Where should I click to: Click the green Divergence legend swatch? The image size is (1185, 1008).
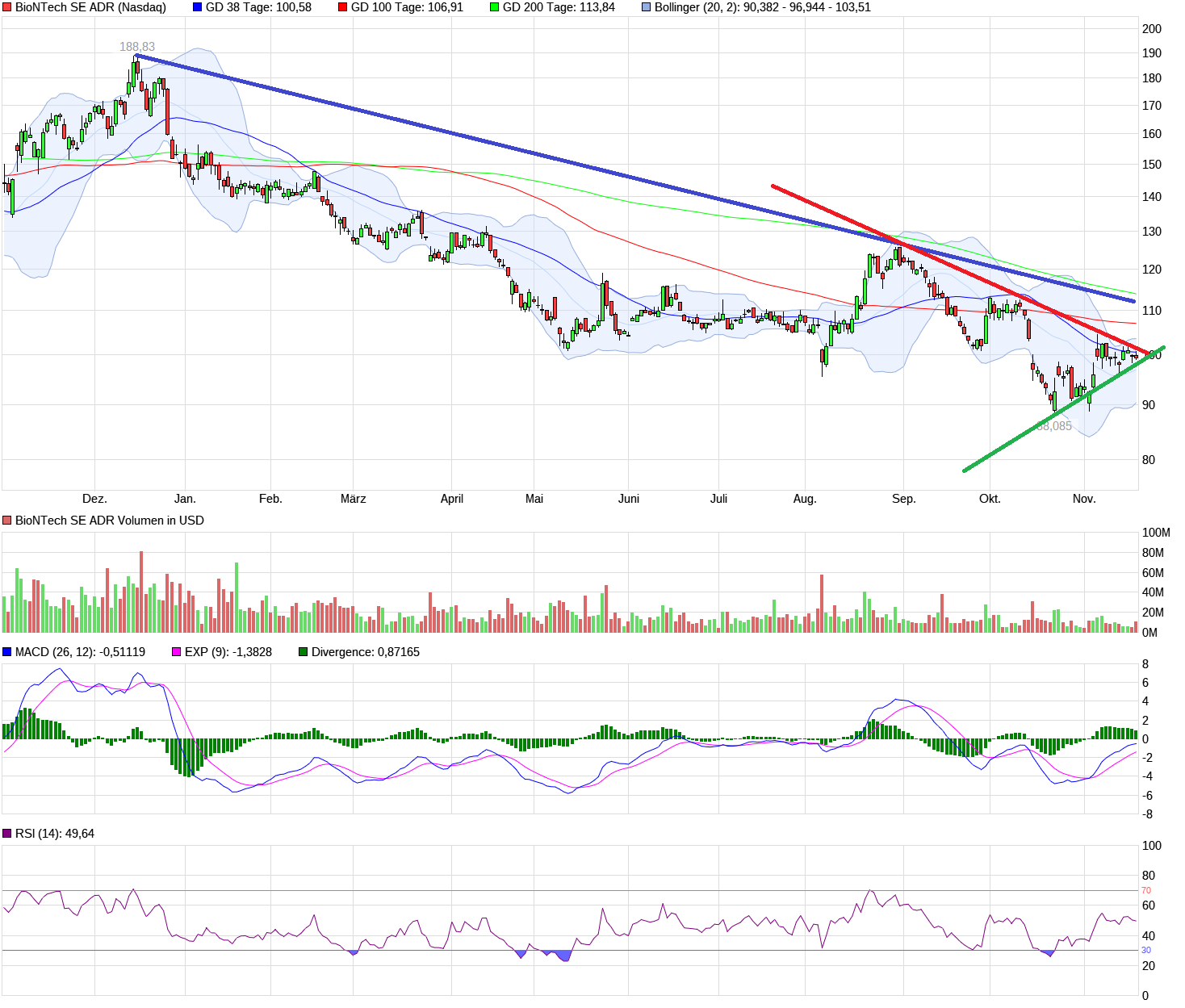coord(304,652)
